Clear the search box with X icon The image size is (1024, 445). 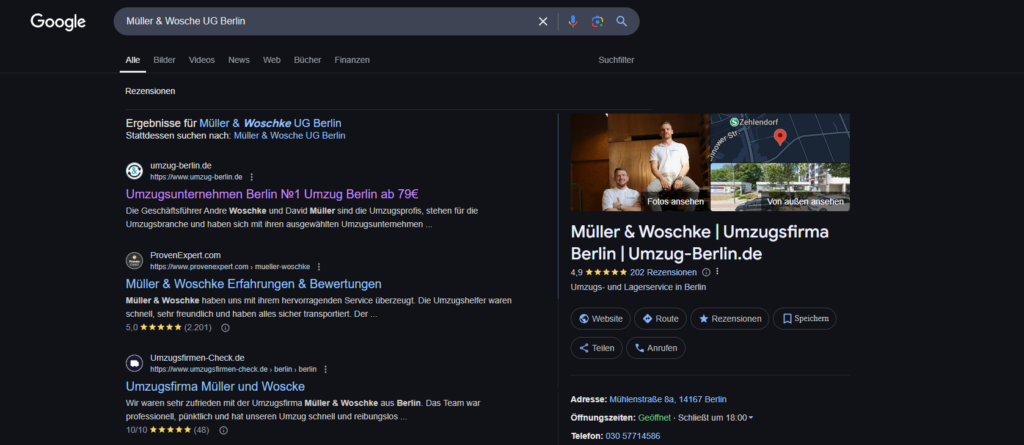[543, 22]
